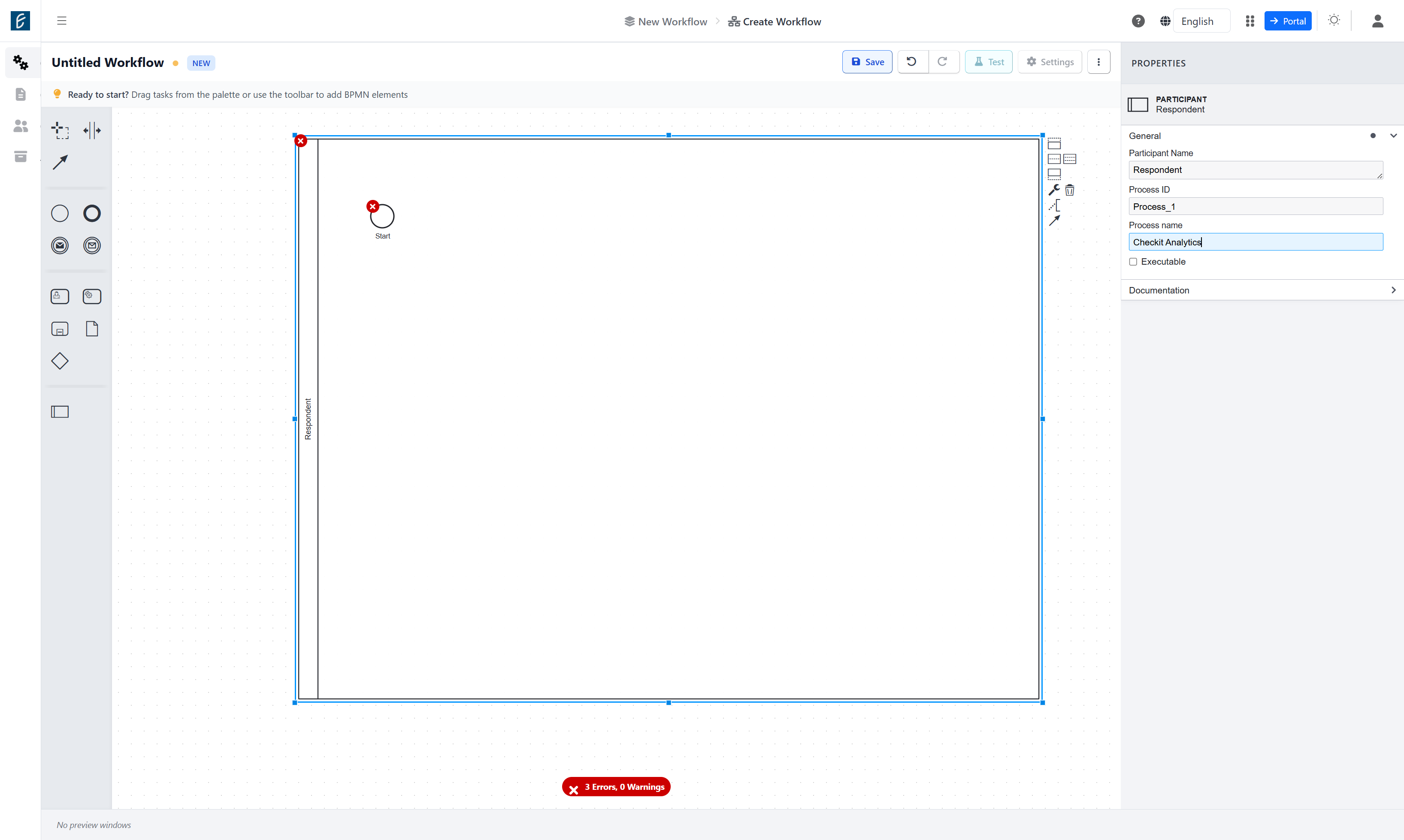This screenshot has height=840, width=1404.
Task: Add an end event from the palette
Action: (x=92, y=213)
